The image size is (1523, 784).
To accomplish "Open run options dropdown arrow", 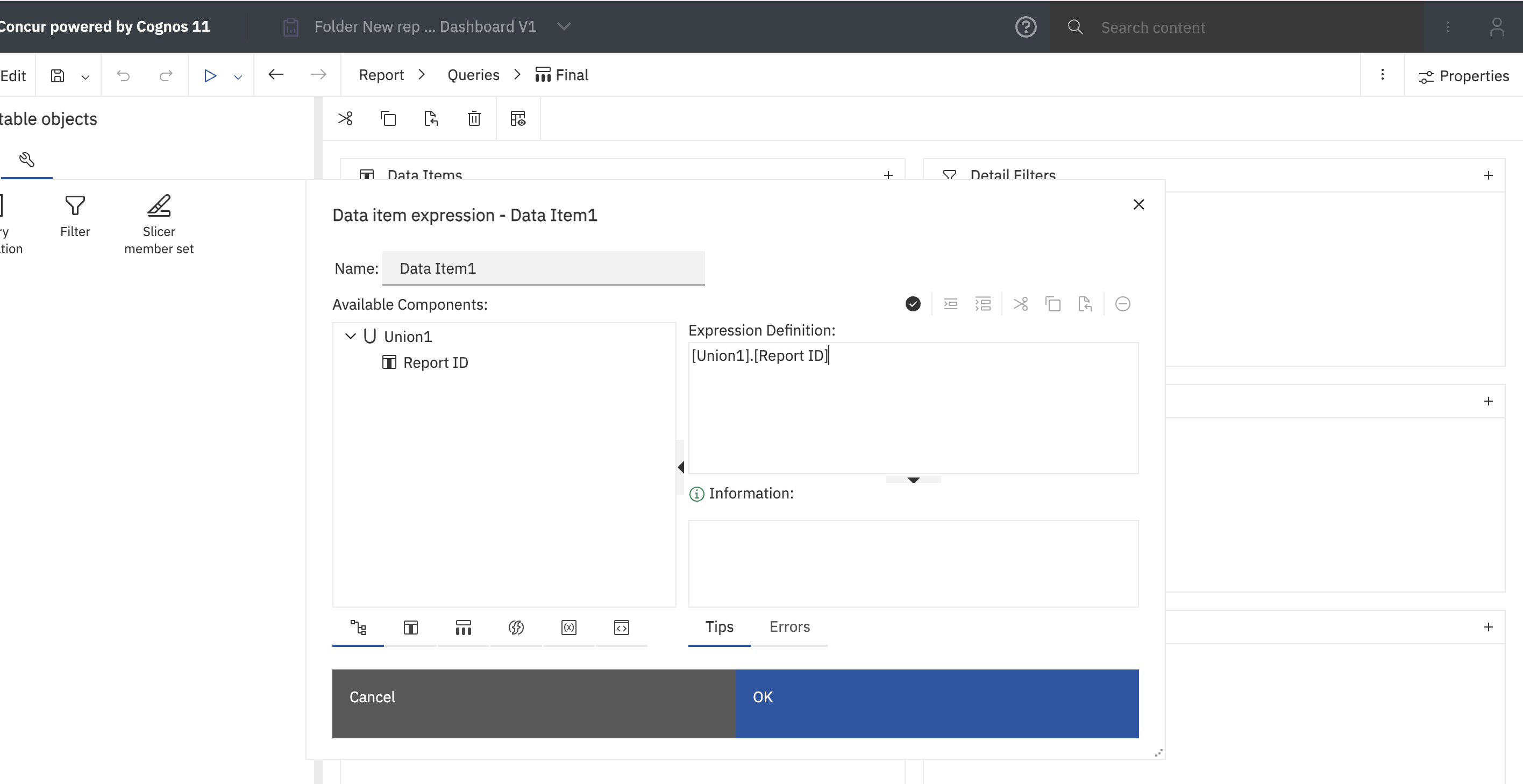I will click(238, 77).
